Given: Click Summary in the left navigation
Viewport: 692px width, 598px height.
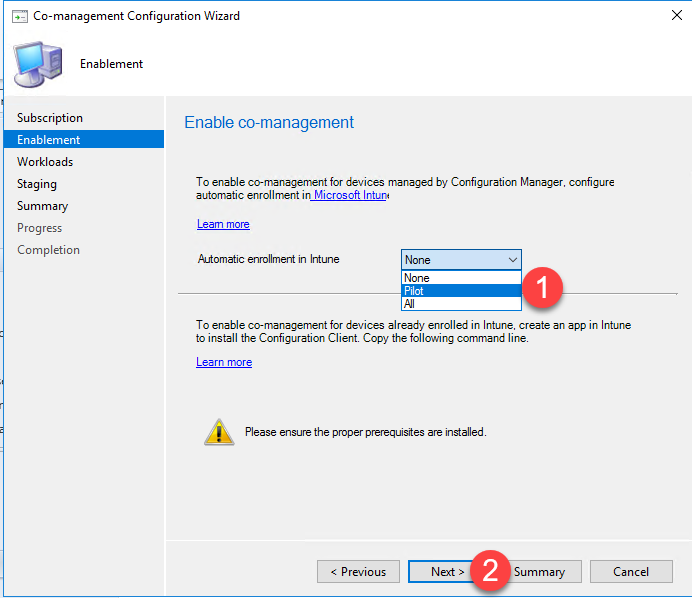Looking at the screenshot, I should 43,206.
